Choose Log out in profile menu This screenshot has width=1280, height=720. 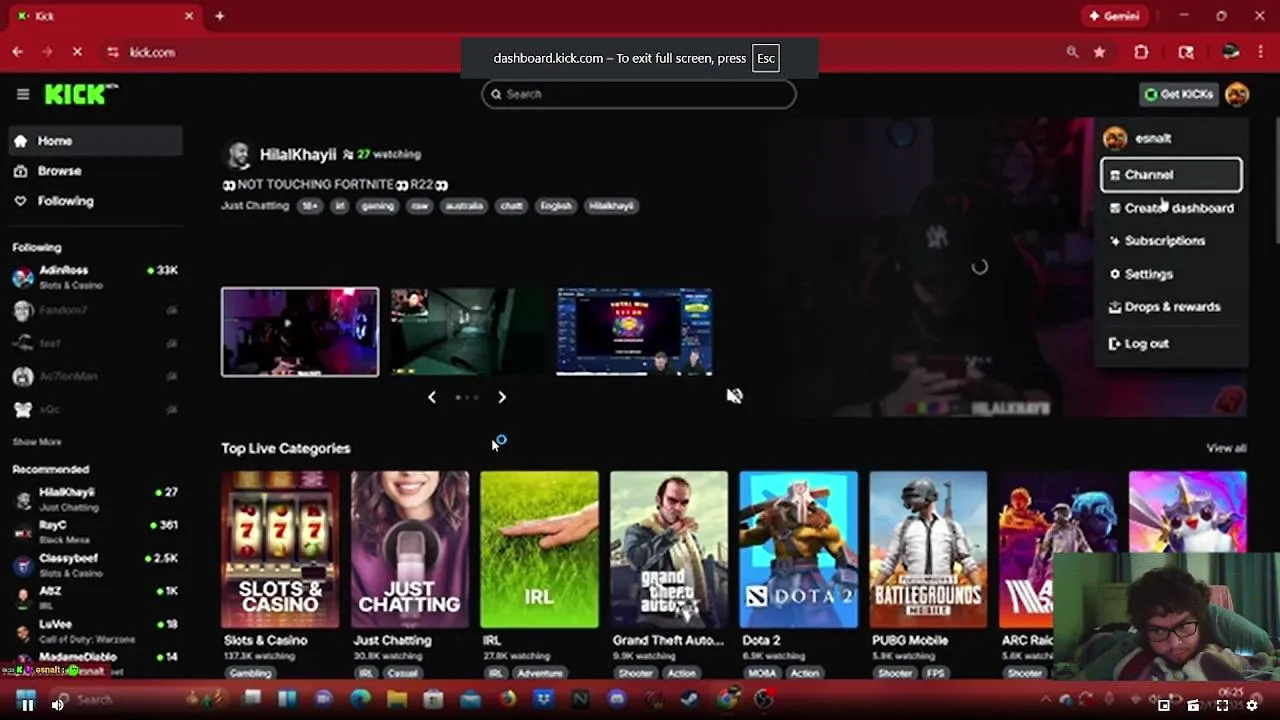1171,343
